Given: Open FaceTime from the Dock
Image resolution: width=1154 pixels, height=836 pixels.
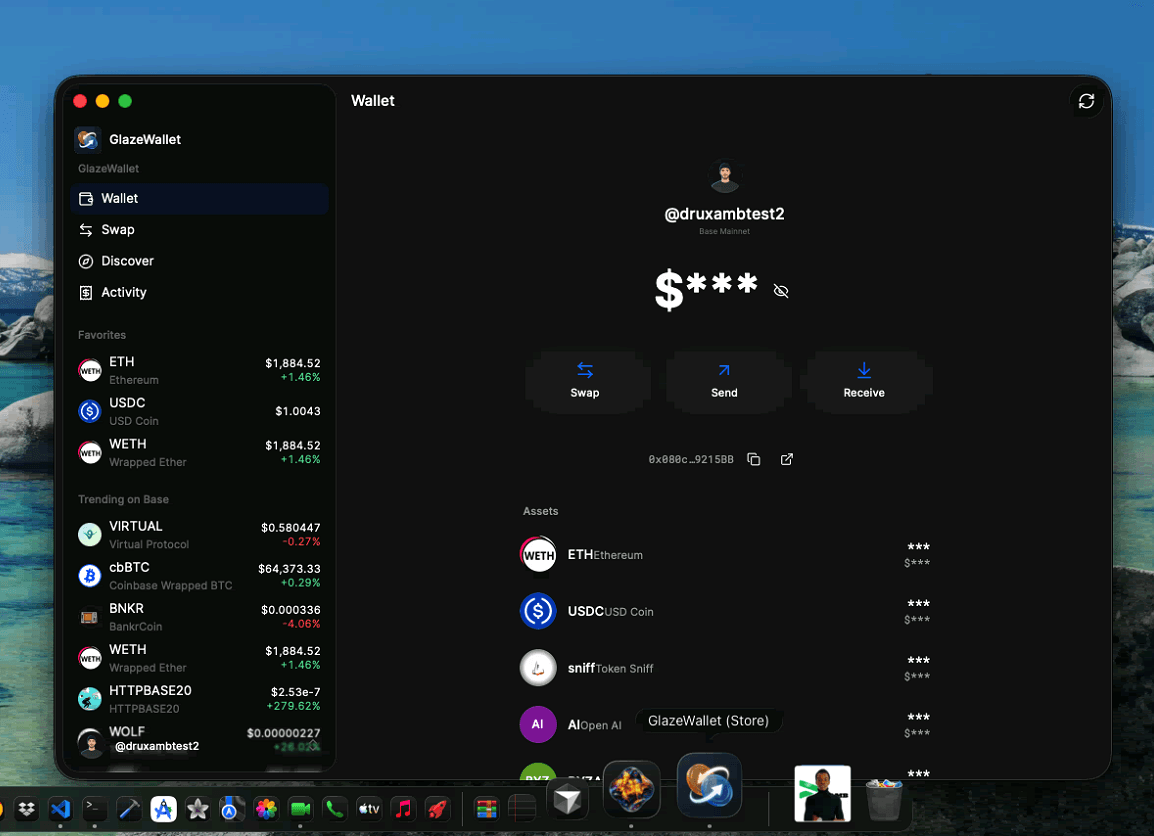Looking at the screenshot, I should 300,810.
